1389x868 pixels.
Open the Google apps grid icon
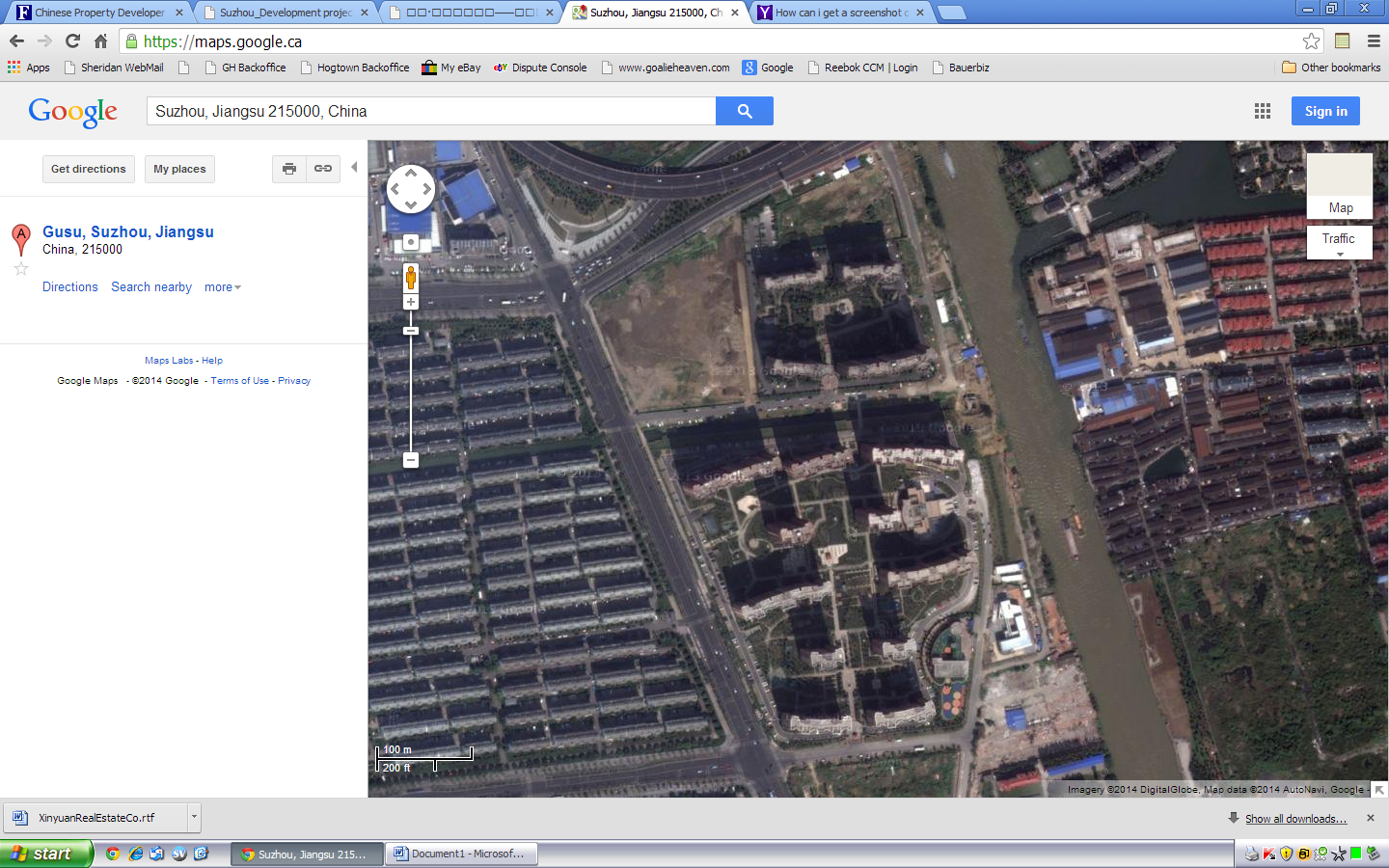(1262, 111)
